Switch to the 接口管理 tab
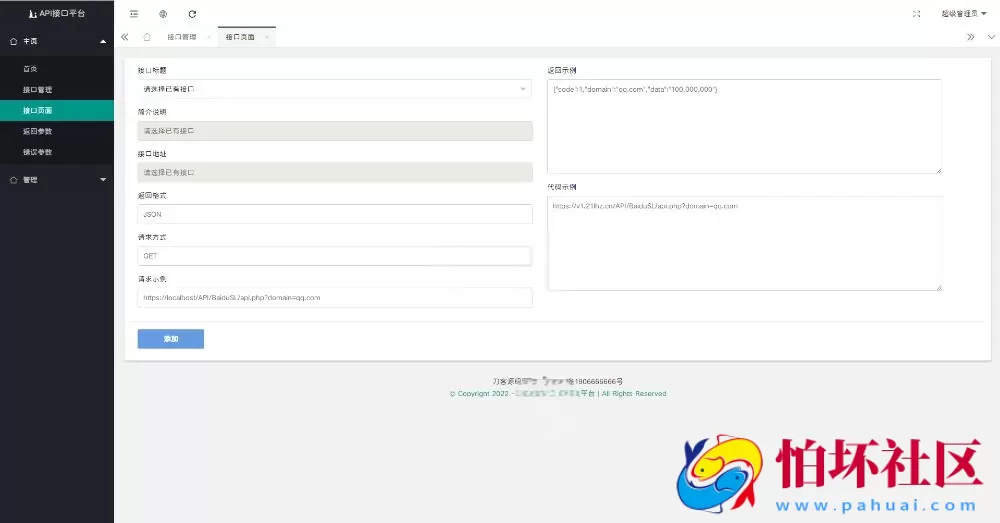This screenshot has height=523, width=1000. pos(181,37)
